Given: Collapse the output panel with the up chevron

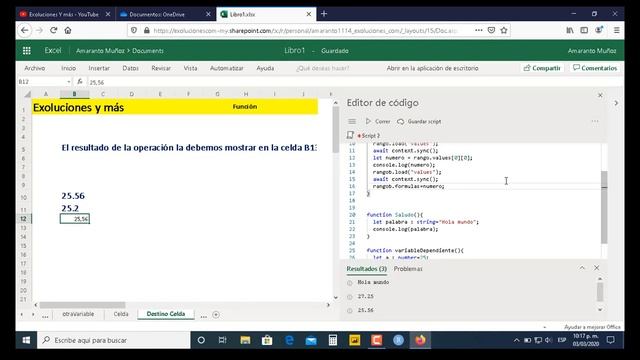Looking at the screenshot, I should 582,268.
